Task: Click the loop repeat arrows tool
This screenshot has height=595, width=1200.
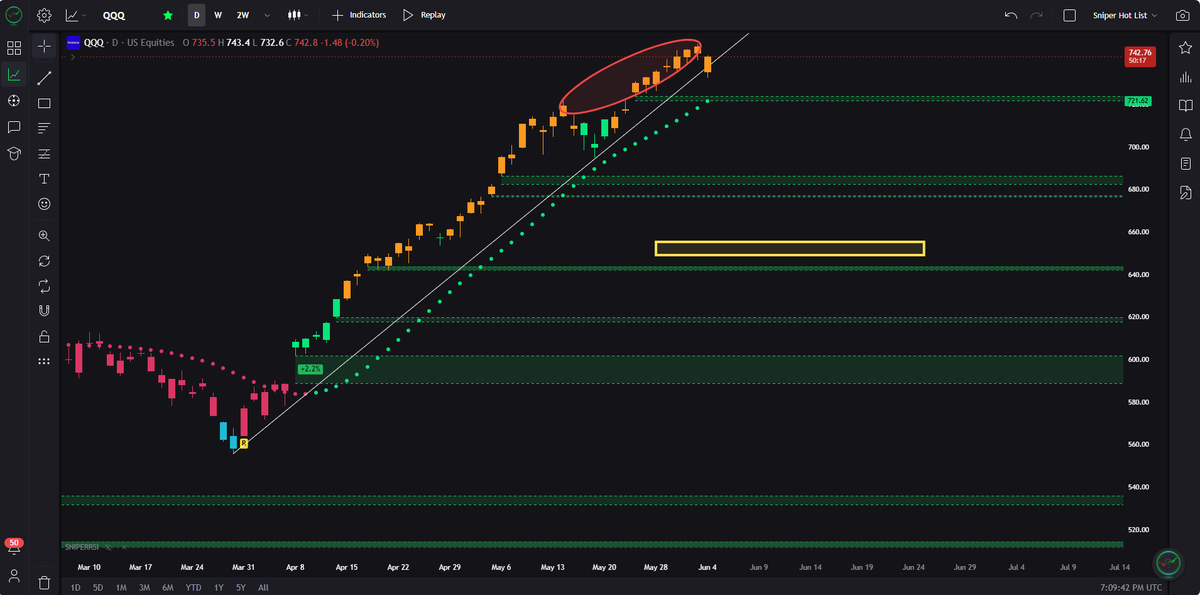Action: point(44,286)
